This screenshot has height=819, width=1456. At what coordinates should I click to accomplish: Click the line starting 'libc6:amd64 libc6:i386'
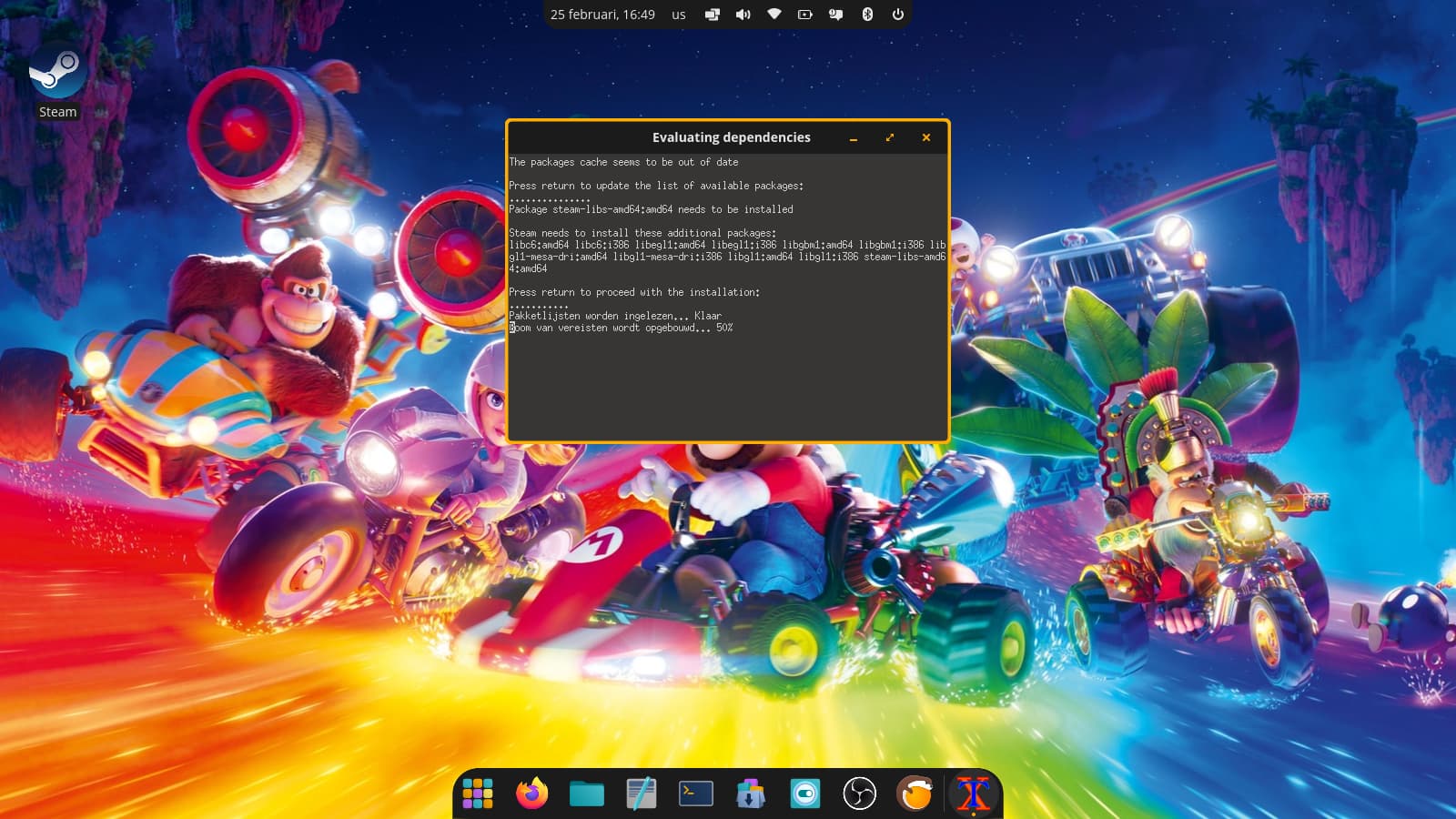click(x=727, y=245)
